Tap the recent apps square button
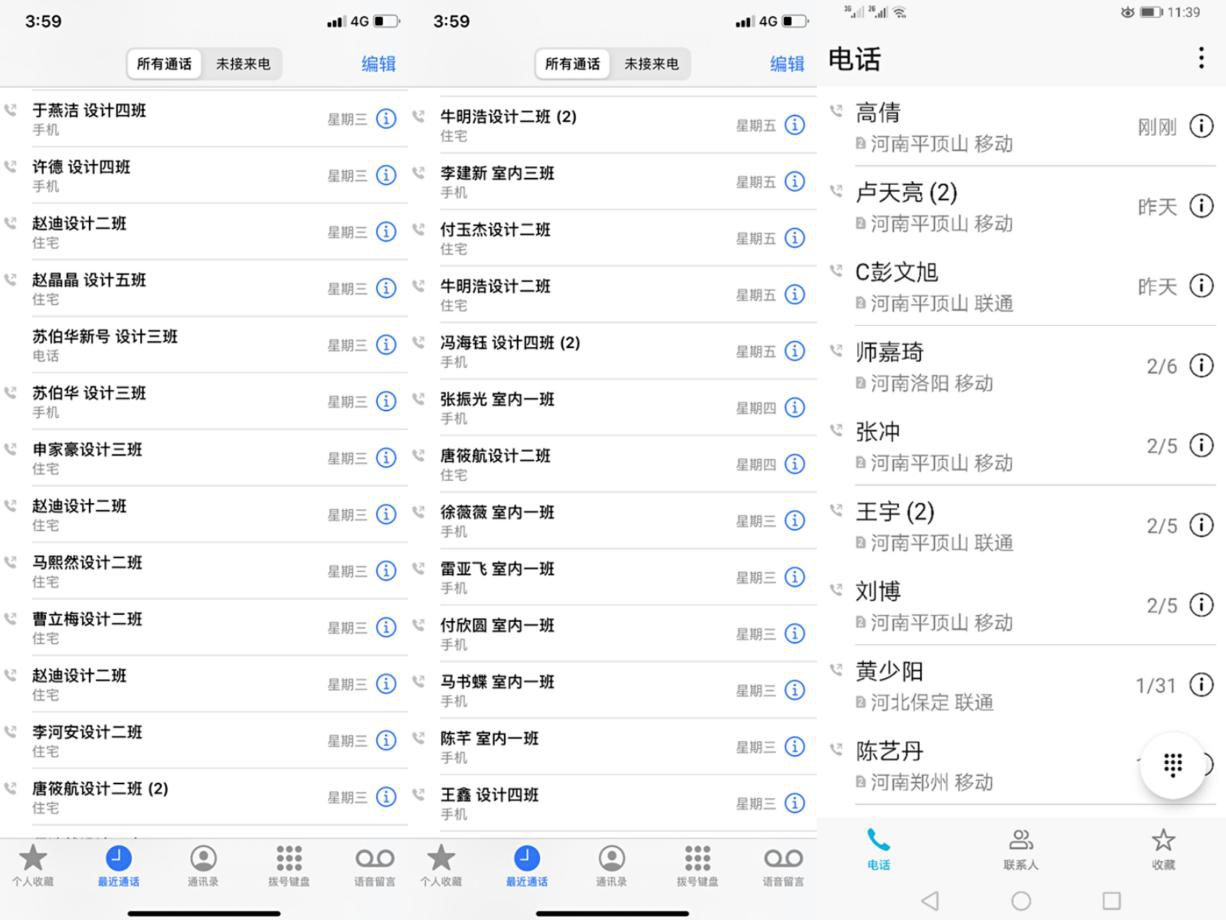1226x920 pixels. click(1111, 900)
